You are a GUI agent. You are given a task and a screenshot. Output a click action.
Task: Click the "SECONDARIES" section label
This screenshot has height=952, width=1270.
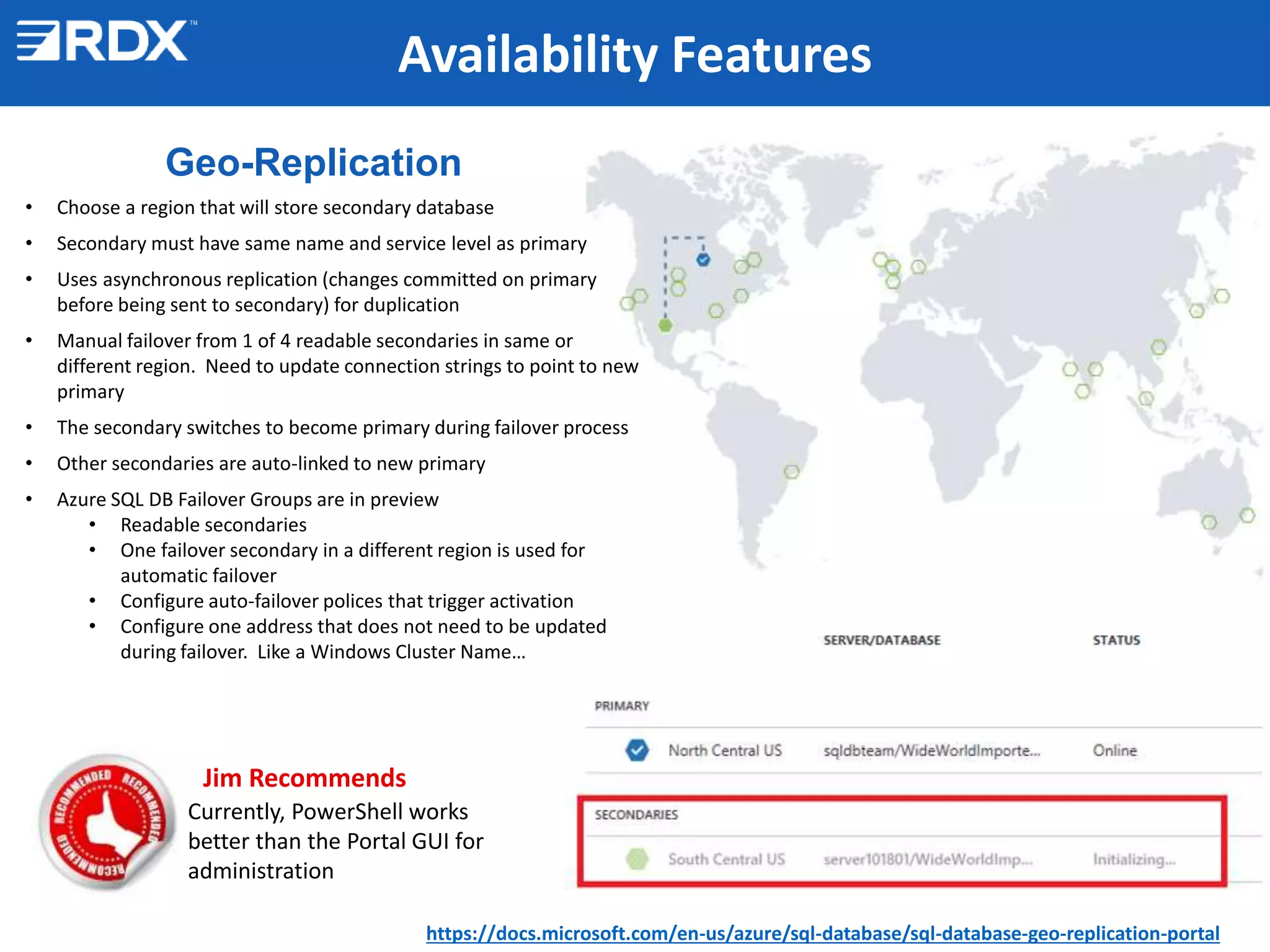click(x=636, y=814)
